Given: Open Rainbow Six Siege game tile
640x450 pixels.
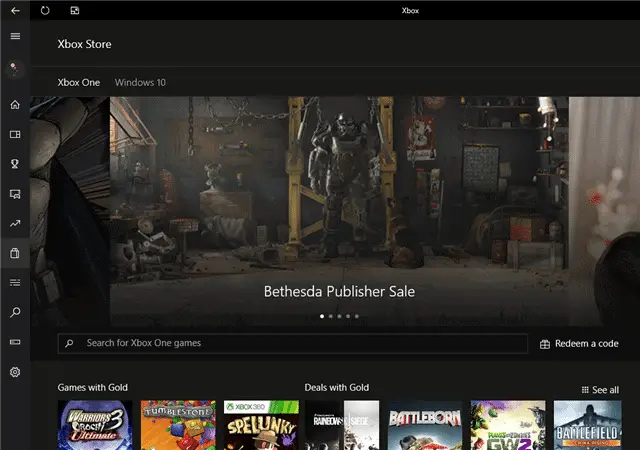Looking at the screenshot, I should (x=342, y=425).
